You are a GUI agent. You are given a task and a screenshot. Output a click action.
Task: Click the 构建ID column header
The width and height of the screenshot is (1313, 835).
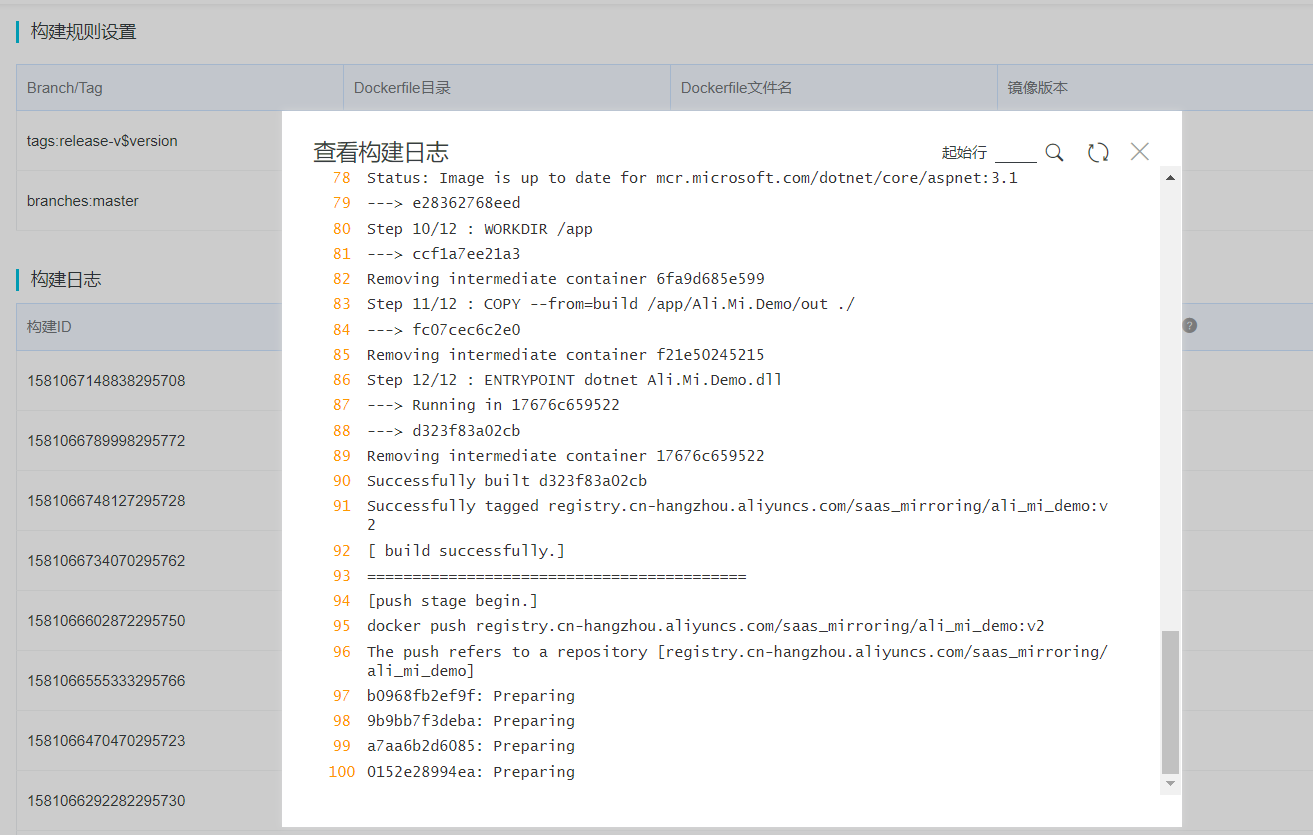[x=46, y=326]
